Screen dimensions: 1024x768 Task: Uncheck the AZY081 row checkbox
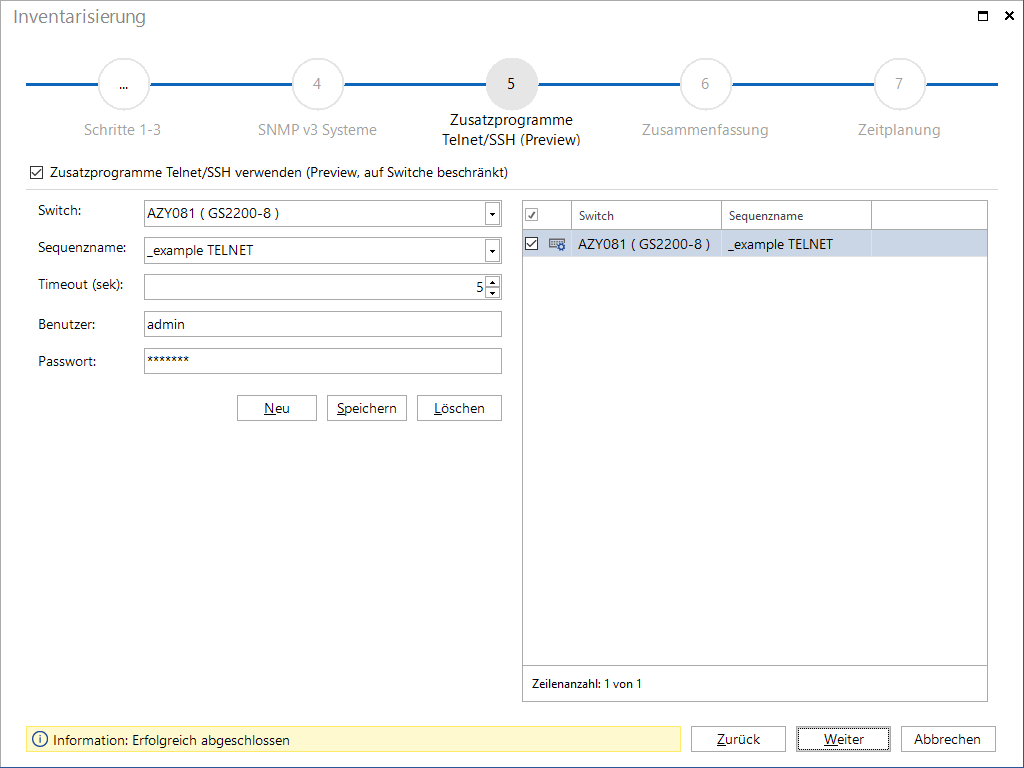tap(532, 244)
